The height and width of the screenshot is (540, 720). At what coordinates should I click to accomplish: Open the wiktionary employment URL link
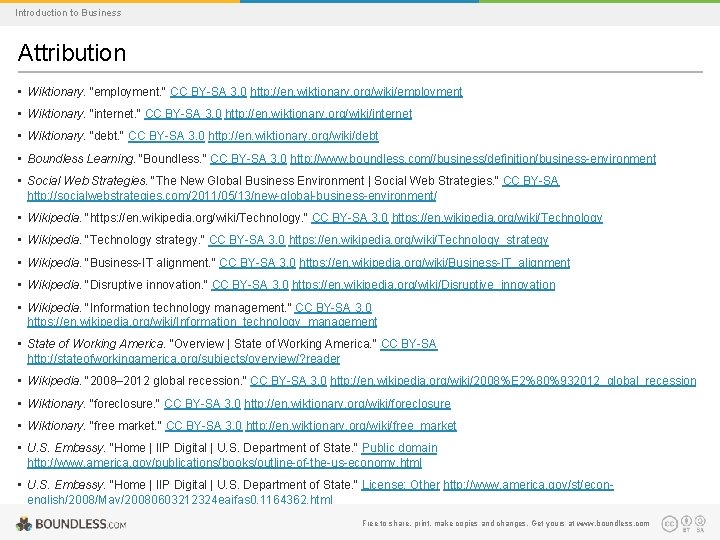(356, 92)
